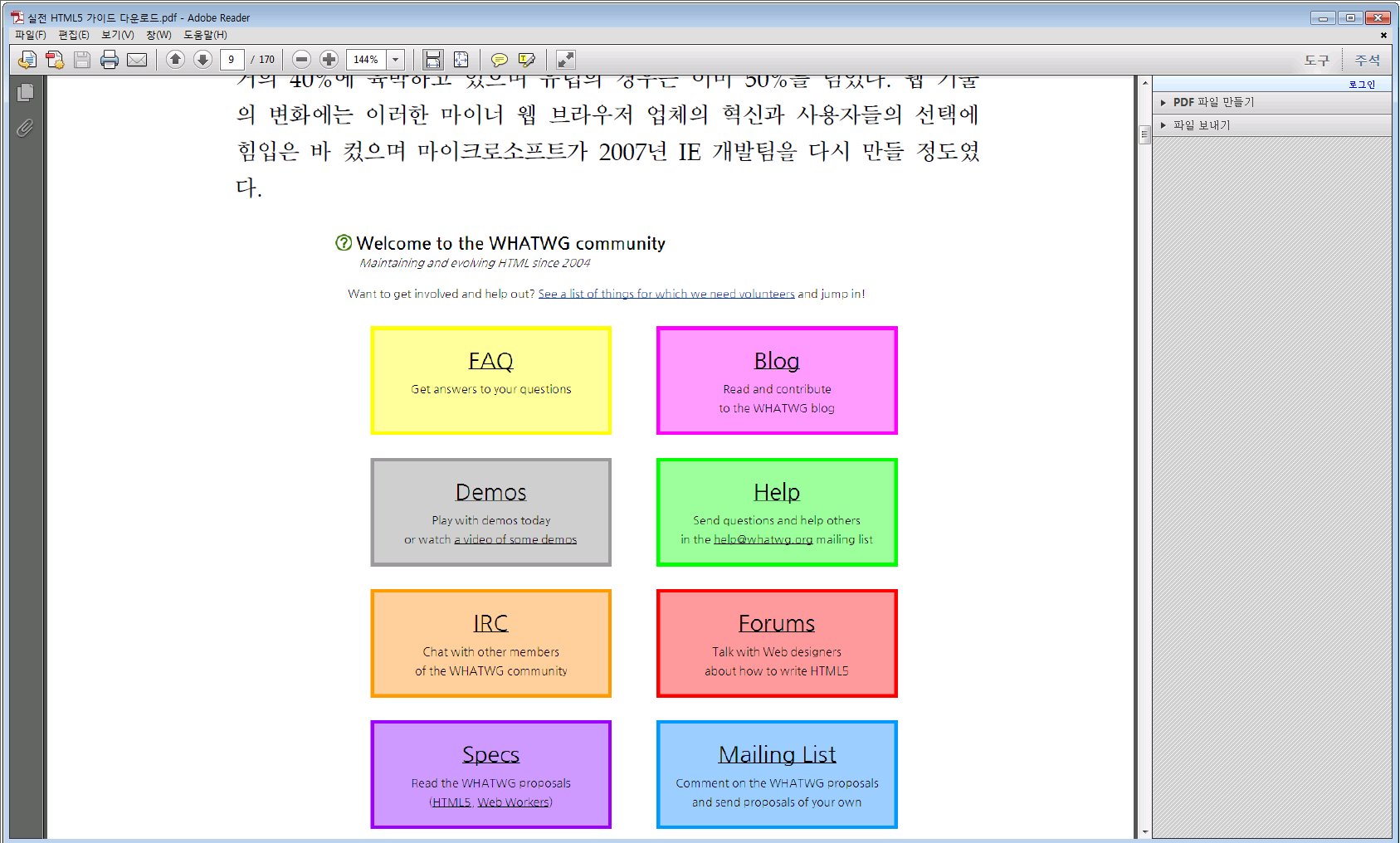Viewport: 1400px width, 843px height.
Task: Open the zoom level dropdown arrow
Action: click(x=396, y=60)
